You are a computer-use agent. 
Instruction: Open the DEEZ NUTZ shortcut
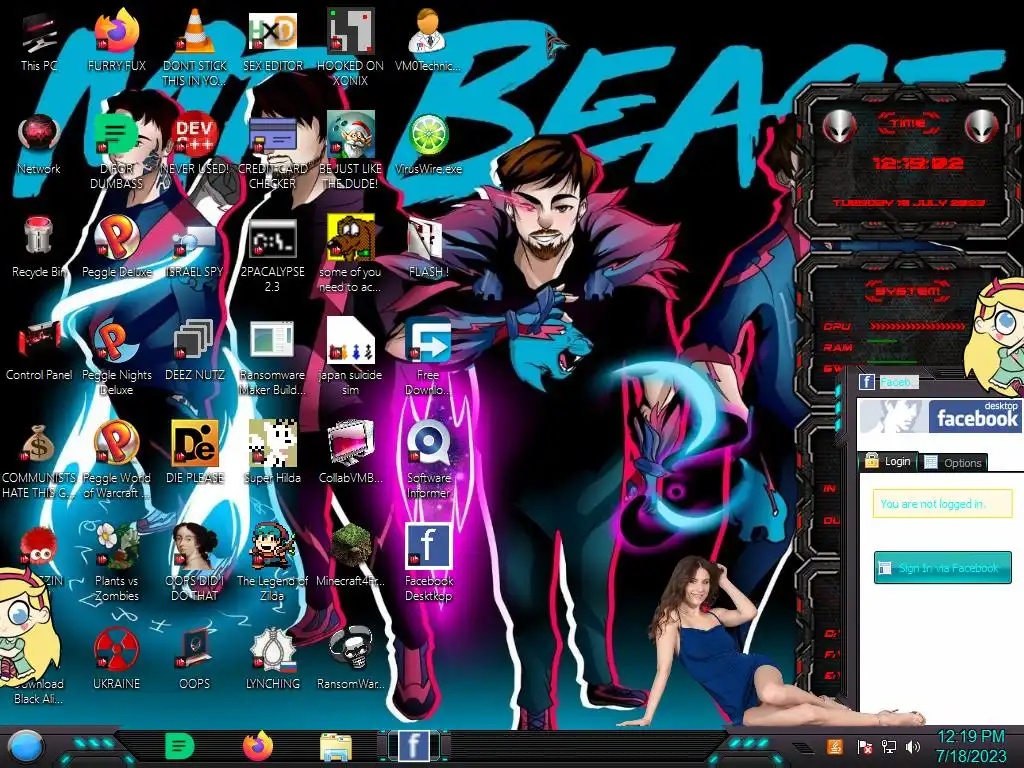point(195,341)
